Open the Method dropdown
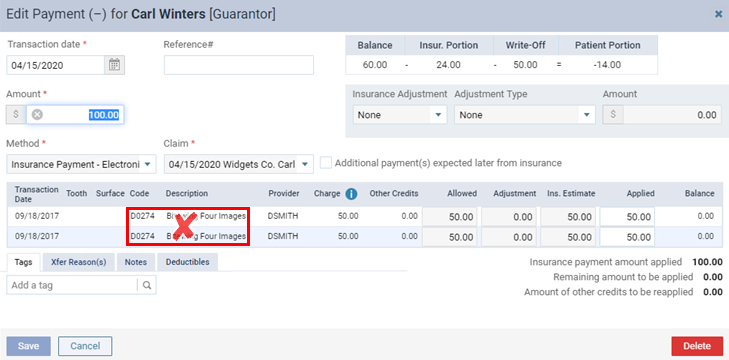This screenshot has height=360, width=729. [x=81, y=164]
